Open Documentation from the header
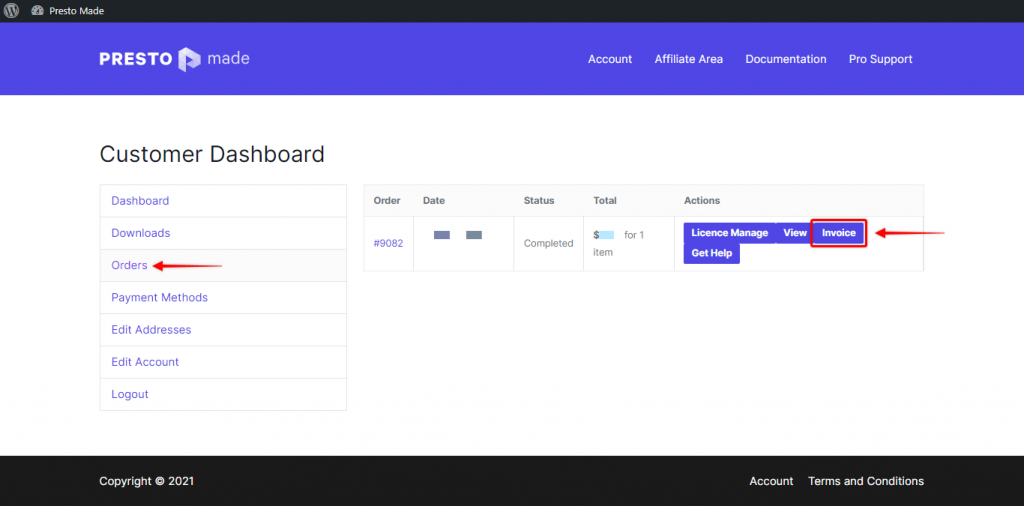 click(786, 59)
